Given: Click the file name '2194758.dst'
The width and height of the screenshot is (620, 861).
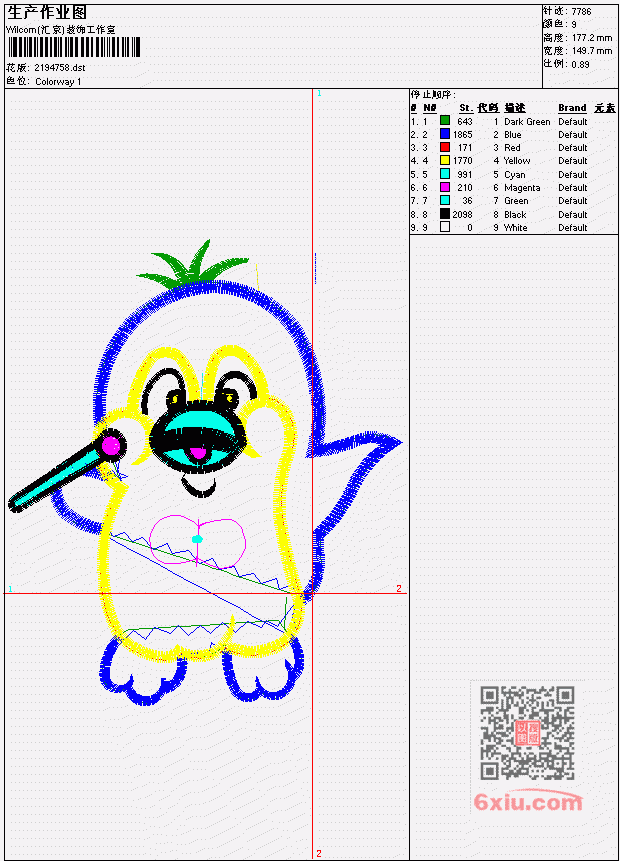Looking at the screenshot, I should pyautogui.click(x=60, y=68).
